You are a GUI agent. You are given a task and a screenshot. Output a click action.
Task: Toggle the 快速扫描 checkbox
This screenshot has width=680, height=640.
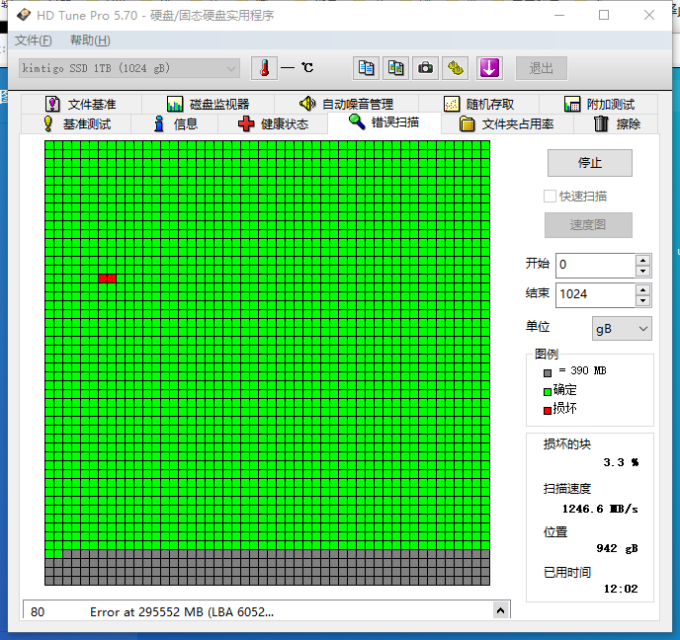pos(549,196)
